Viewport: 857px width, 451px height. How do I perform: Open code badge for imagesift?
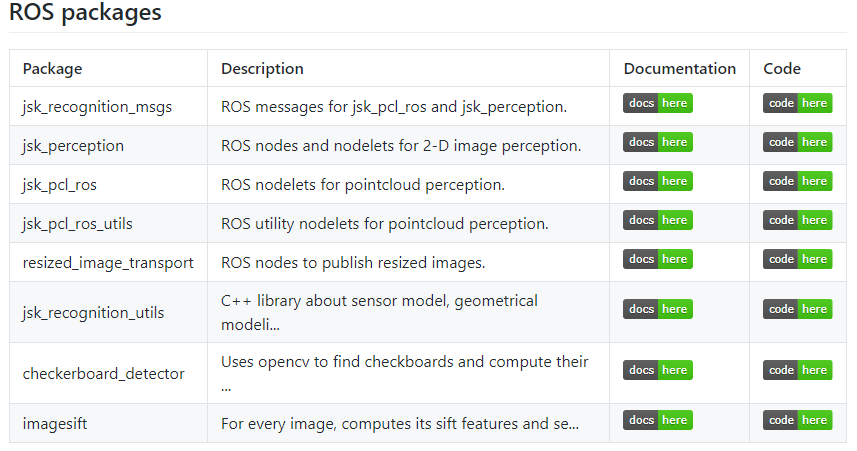point(797,420)
